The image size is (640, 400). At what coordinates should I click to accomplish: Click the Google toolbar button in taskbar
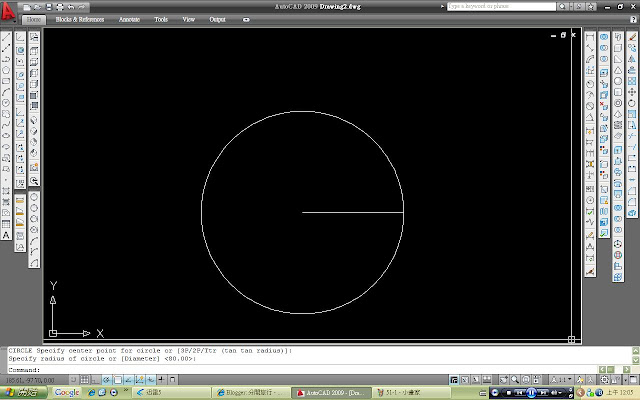coord(67,393)
